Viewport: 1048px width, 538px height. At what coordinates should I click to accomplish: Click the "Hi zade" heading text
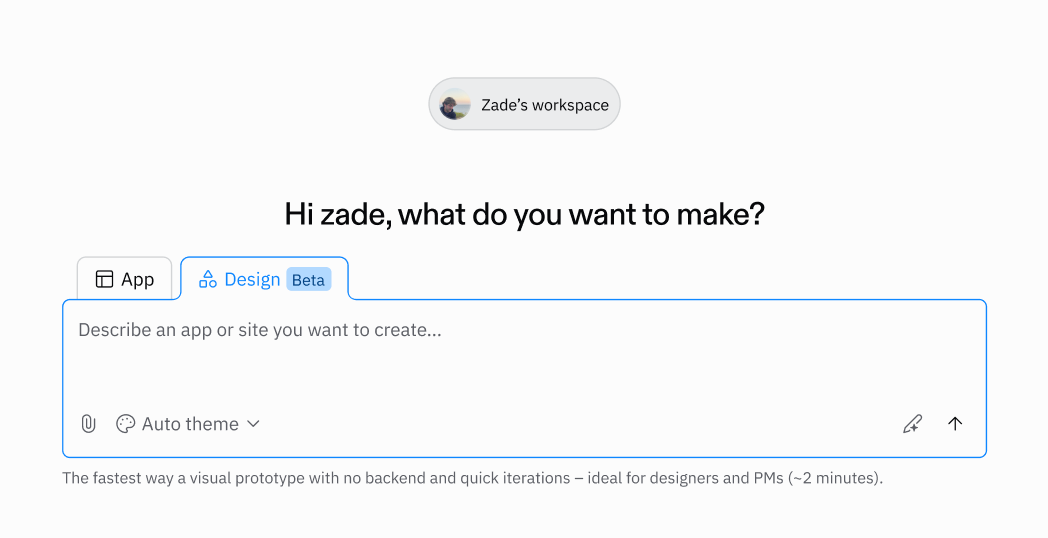coord(524,214)
